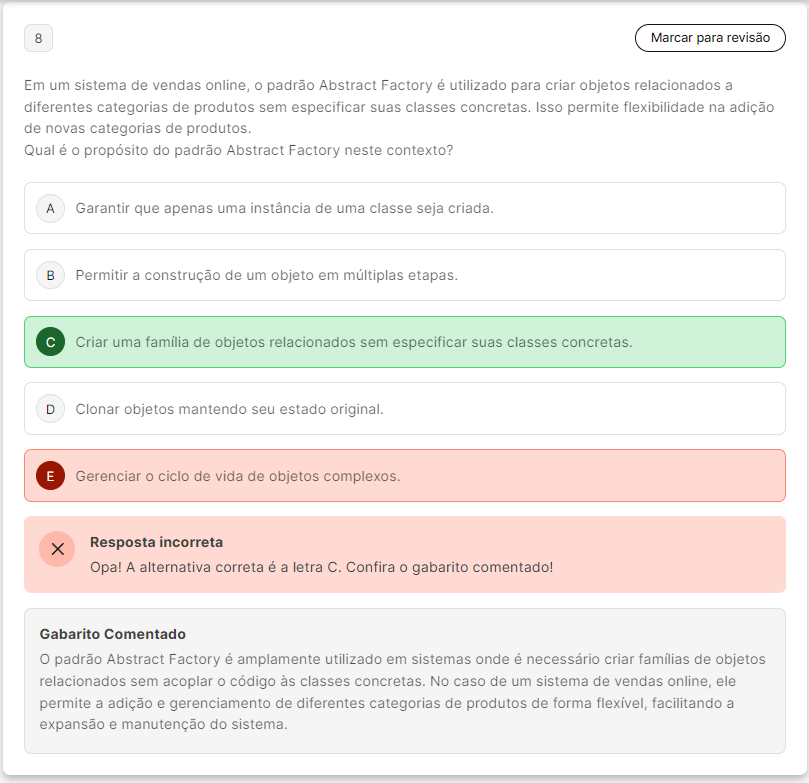The height and width of the screenshot is (783, 809).
Task: Click the 'Marcar para revisão' button
Action: tap(710, 38)
